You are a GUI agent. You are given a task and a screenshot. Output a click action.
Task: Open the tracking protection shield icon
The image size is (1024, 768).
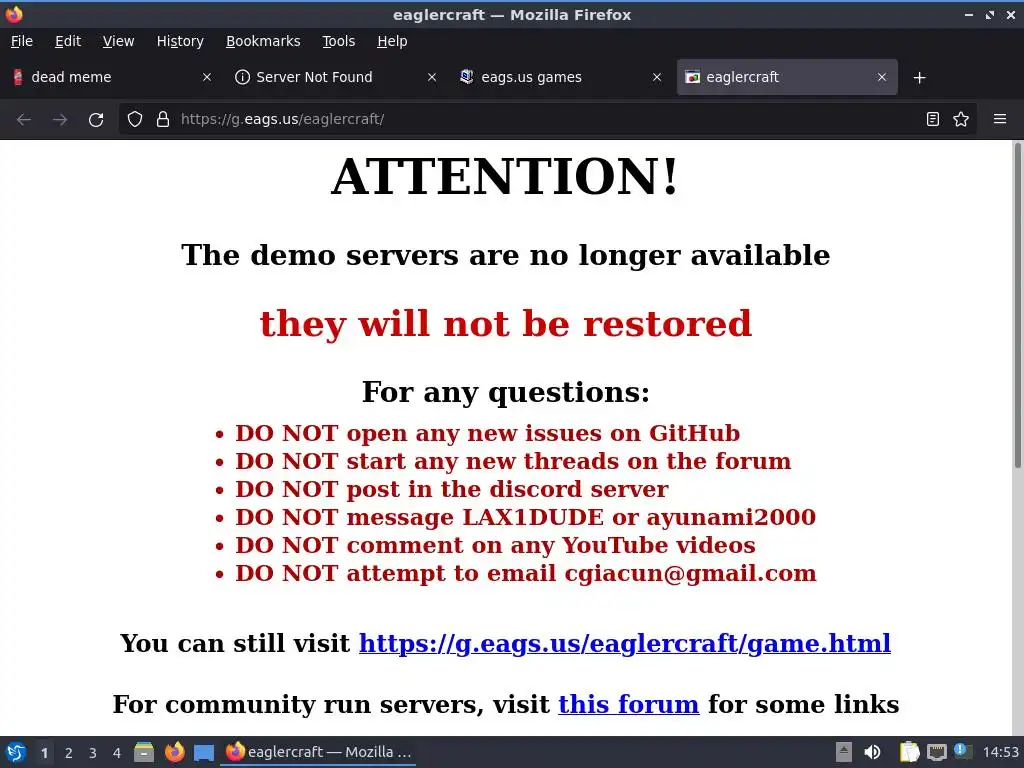135,120
